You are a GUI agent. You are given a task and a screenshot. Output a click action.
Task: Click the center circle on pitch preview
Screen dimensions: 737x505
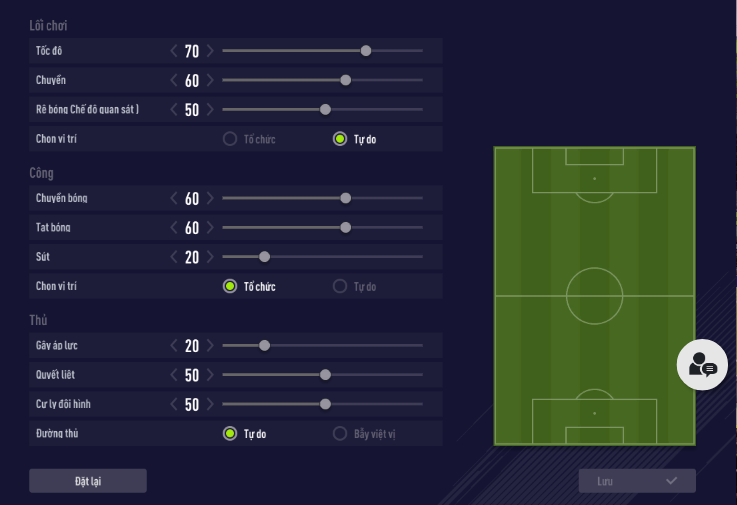coord(594,295)
